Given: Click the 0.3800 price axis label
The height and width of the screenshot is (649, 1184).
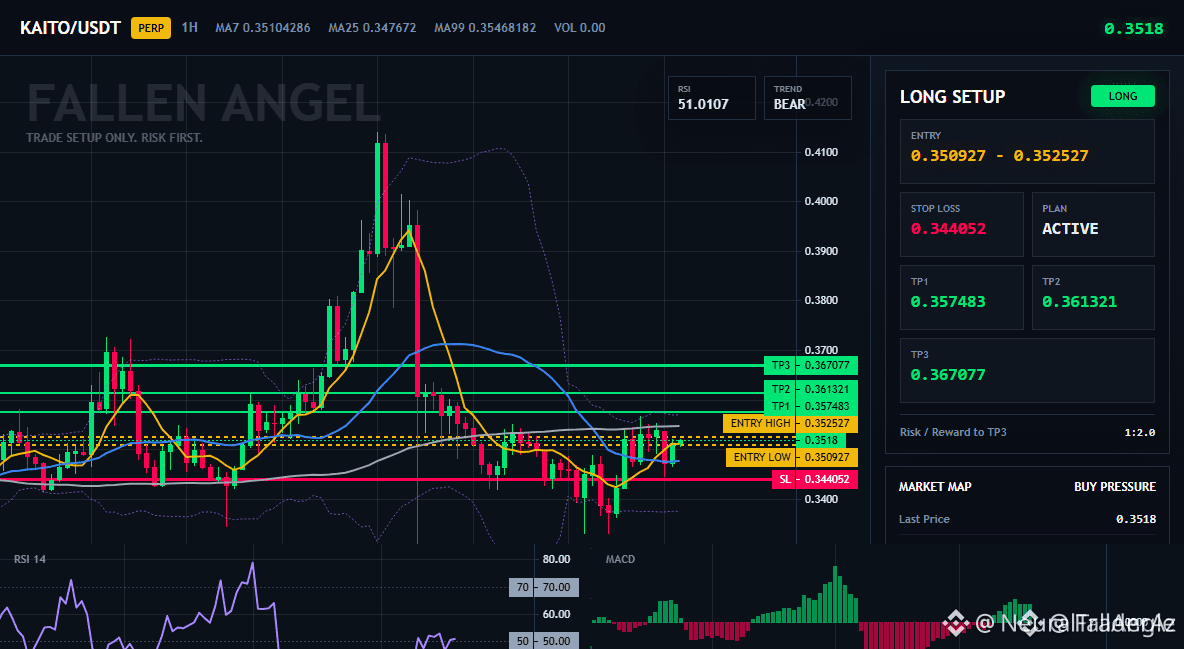Looking at the screenshot, I should (822, 300).
